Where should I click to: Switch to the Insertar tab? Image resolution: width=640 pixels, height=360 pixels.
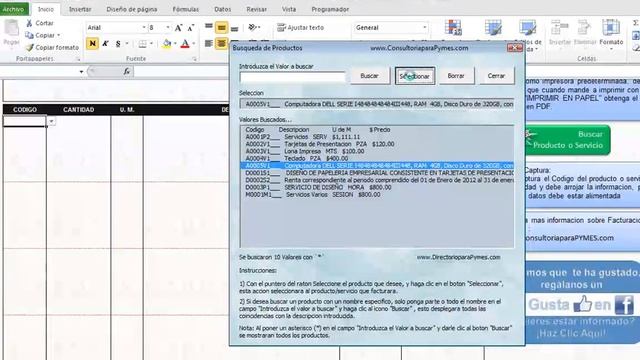(80, 9)
